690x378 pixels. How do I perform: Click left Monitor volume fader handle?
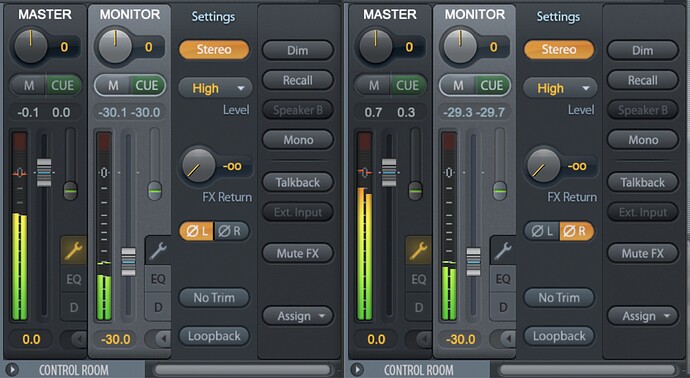click(x=128, y=262)
